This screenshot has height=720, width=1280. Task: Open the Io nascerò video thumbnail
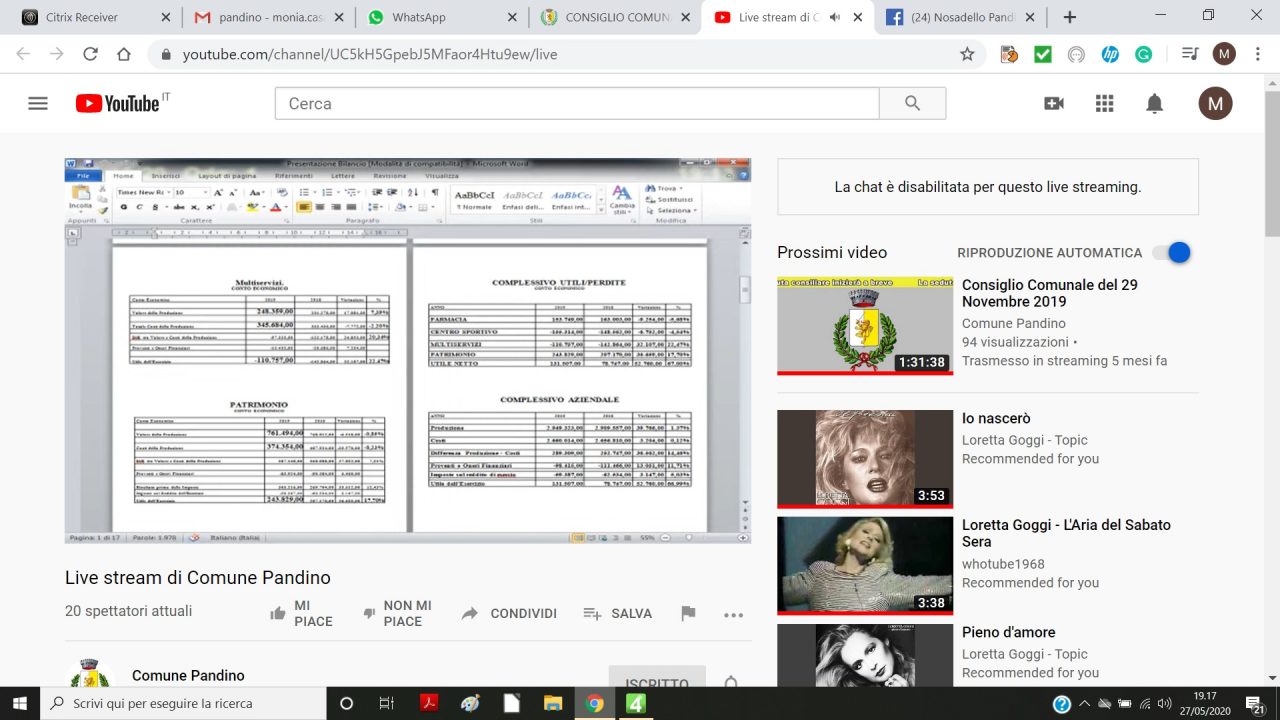pyautogui.click(x=865, y=459)
